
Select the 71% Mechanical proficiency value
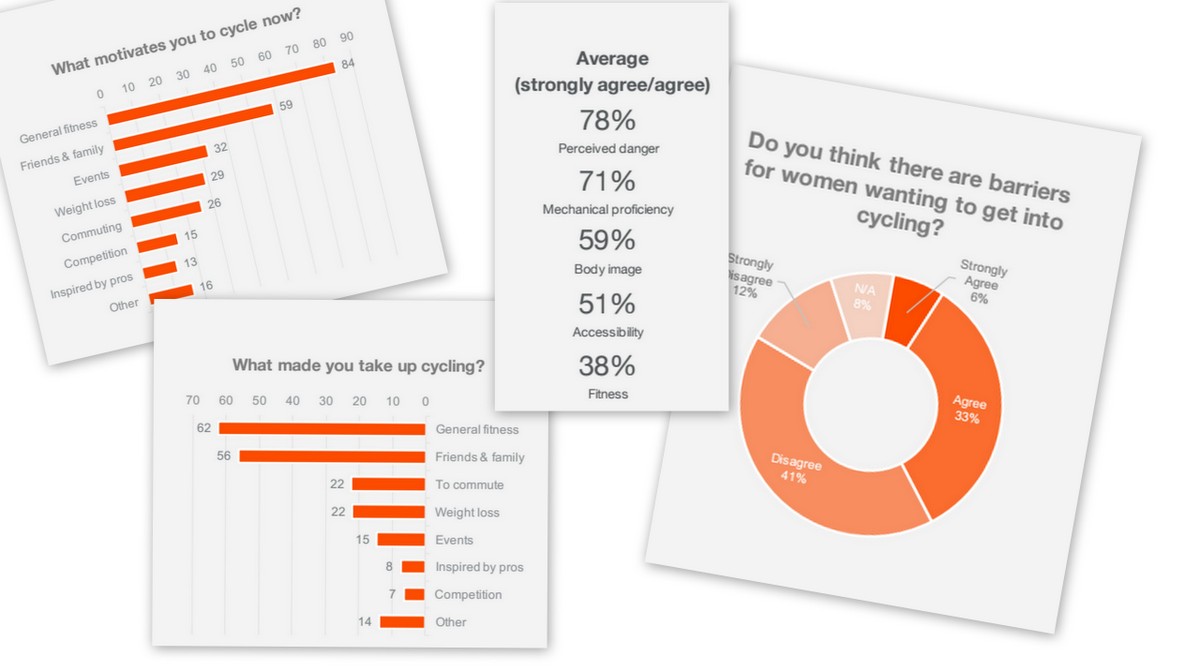coord(608,182)
